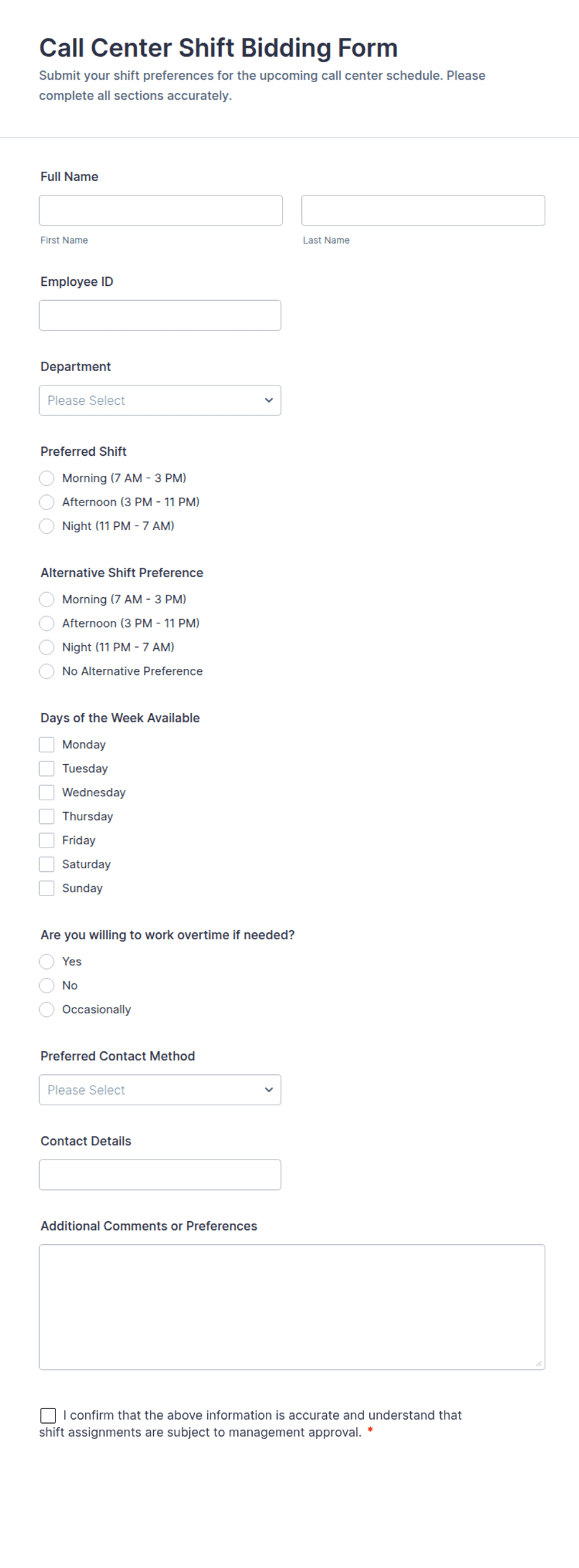
Task: Check the Monday availability box
Action: (x=47, y=745)
